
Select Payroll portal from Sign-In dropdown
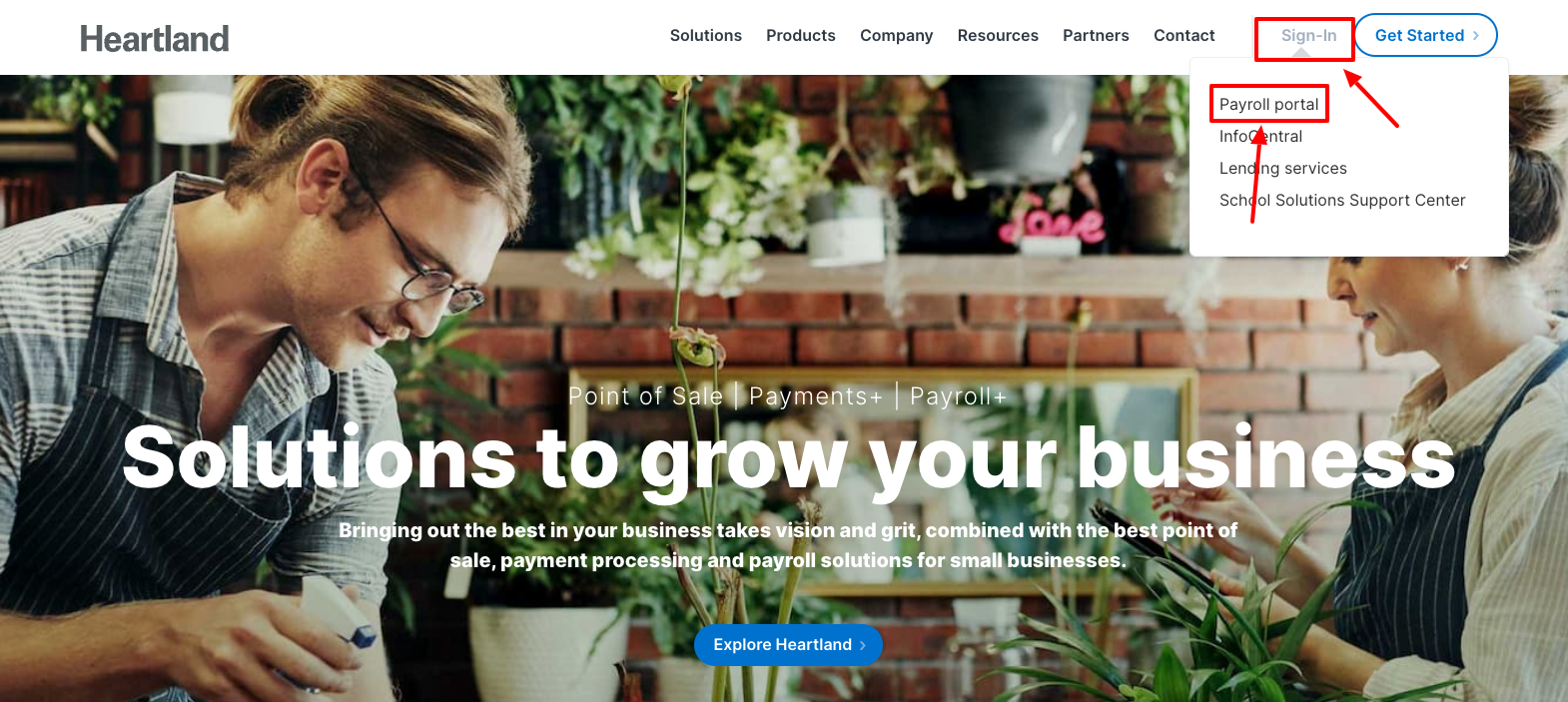click(1268, 104)
